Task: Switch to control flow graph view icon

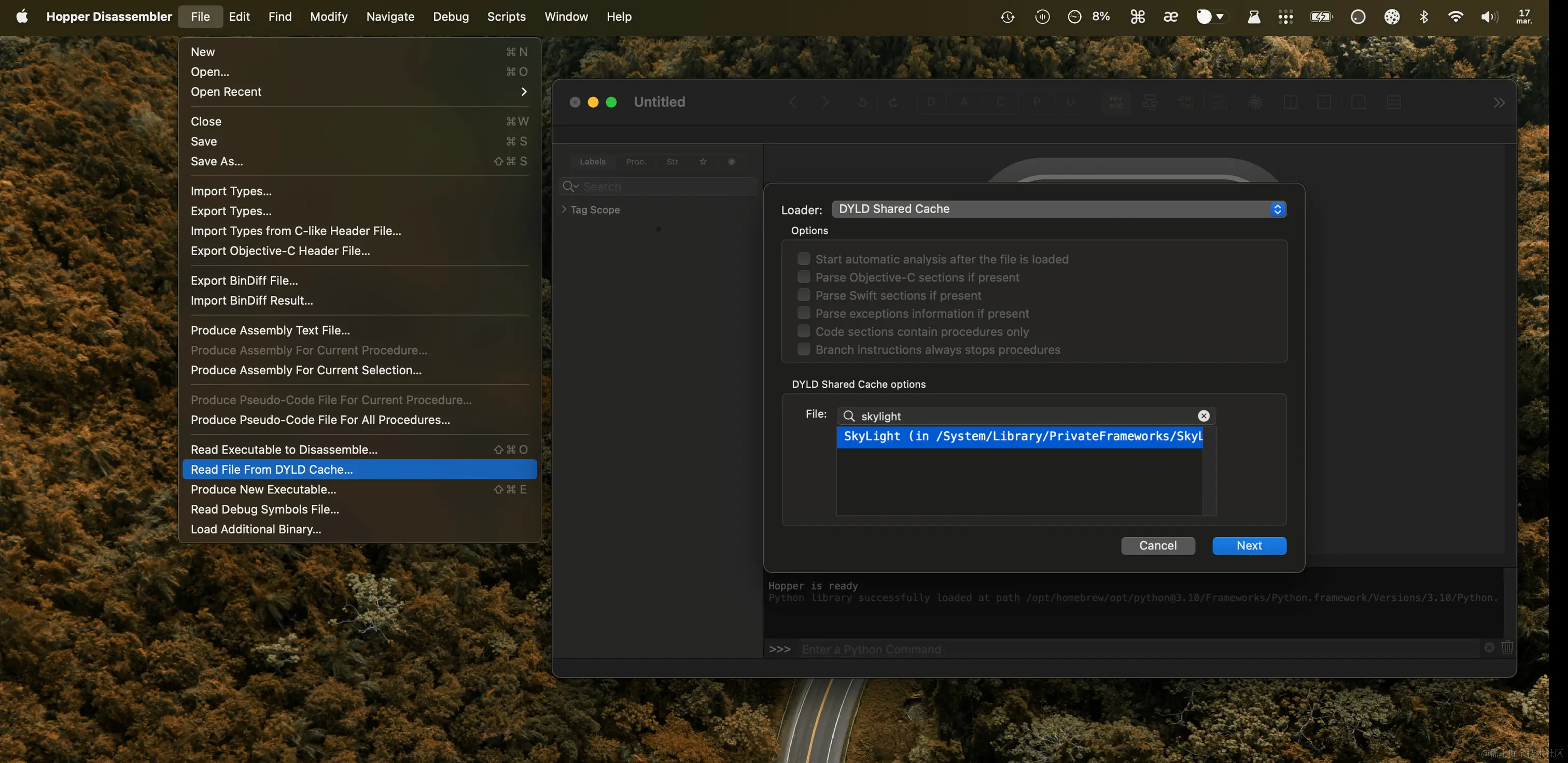Action: click(1149, 102)
